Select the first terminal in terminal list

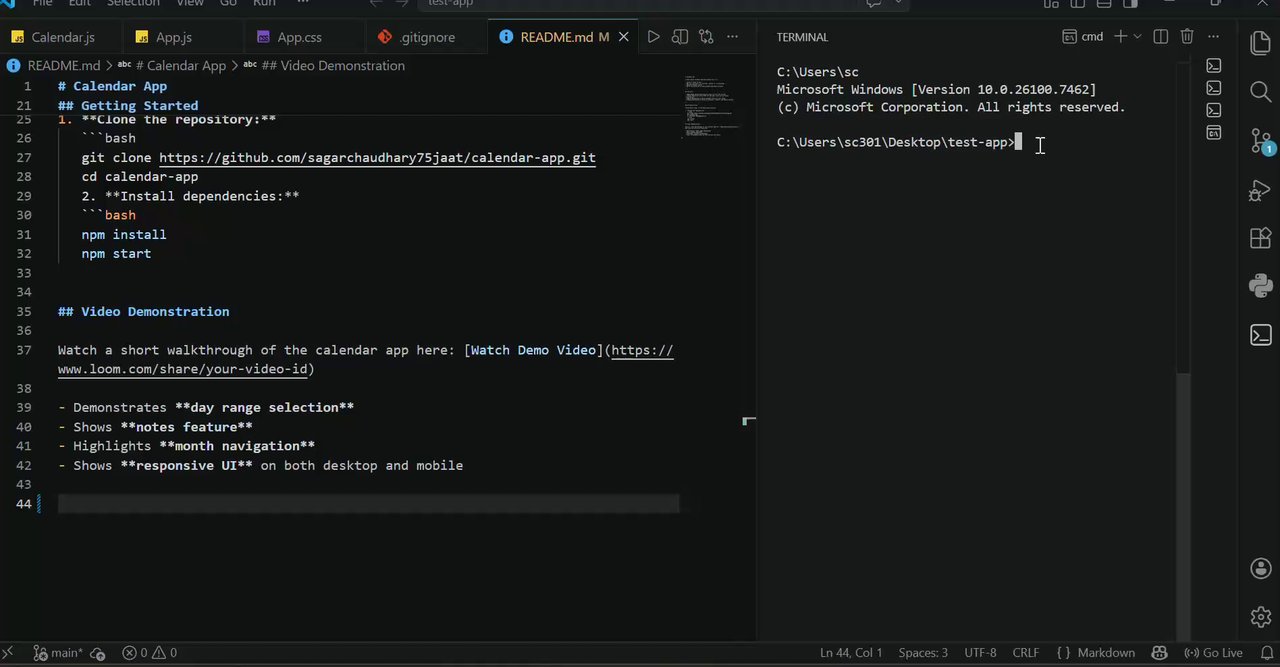tap(1213, 66)
